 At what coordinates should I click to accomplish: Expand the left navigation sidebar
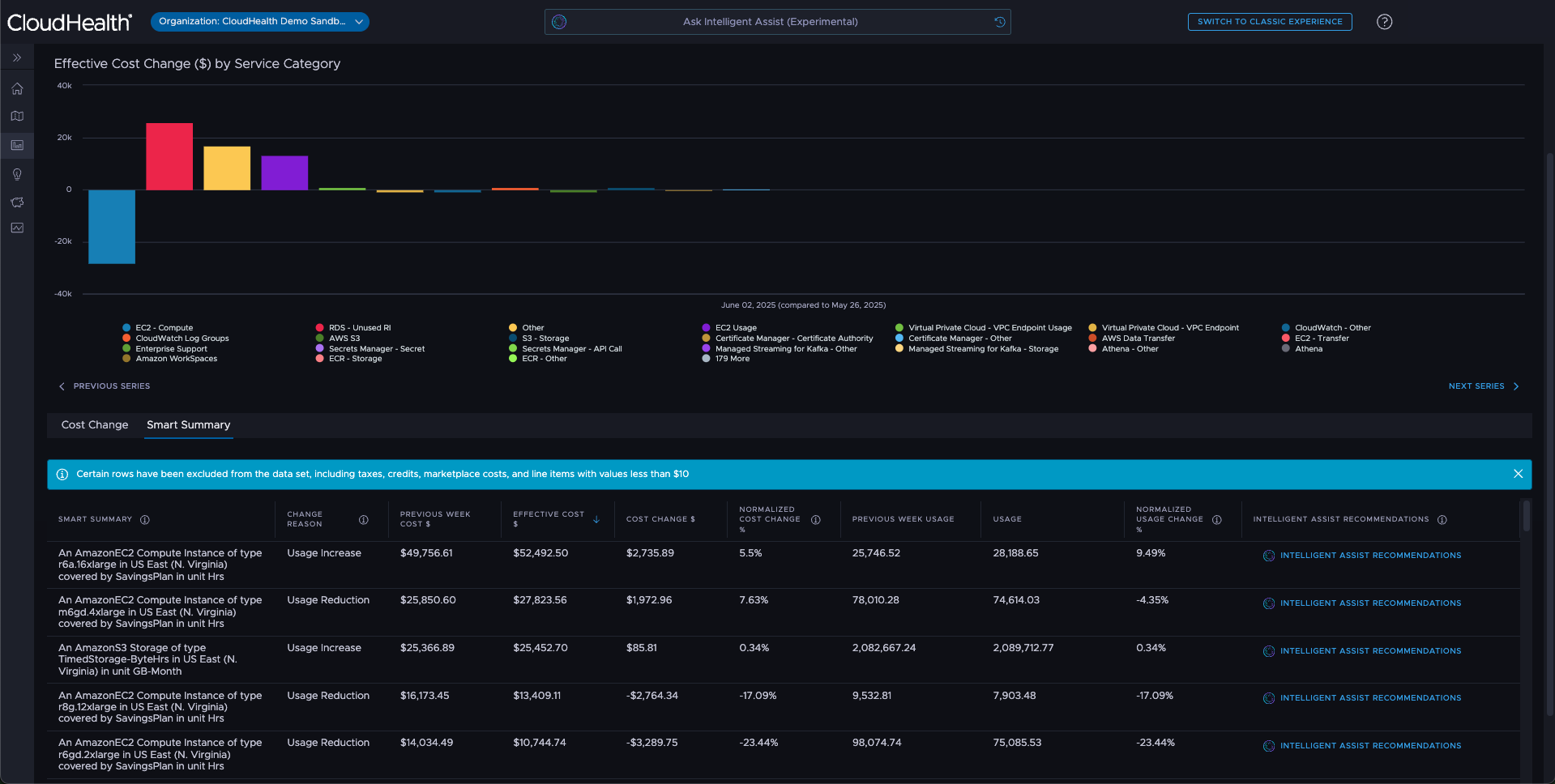tap(17, 58)
